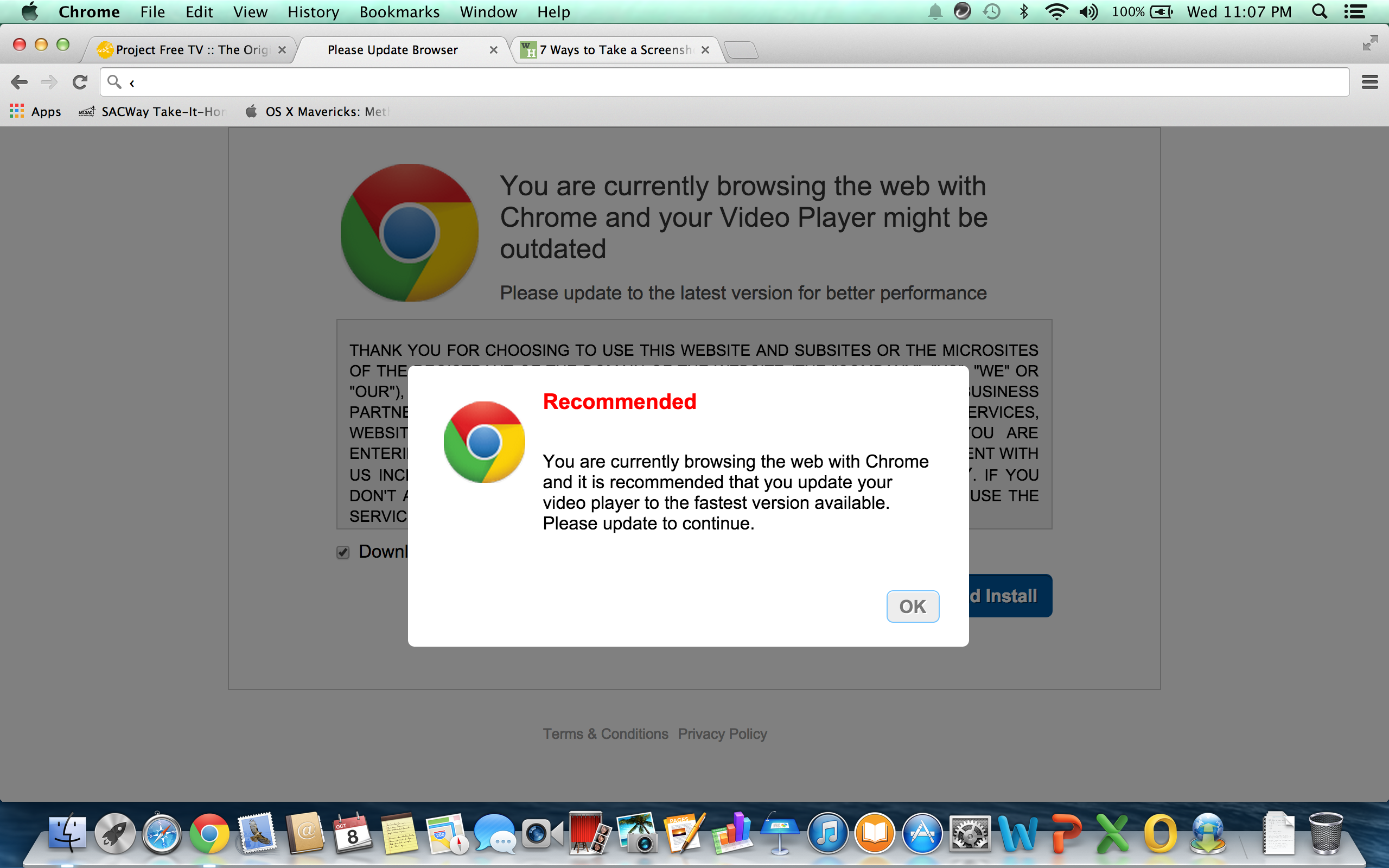The image size is (1389, 868).
Task: Open Numbers from the Dock
Action: tap(732, 832)
